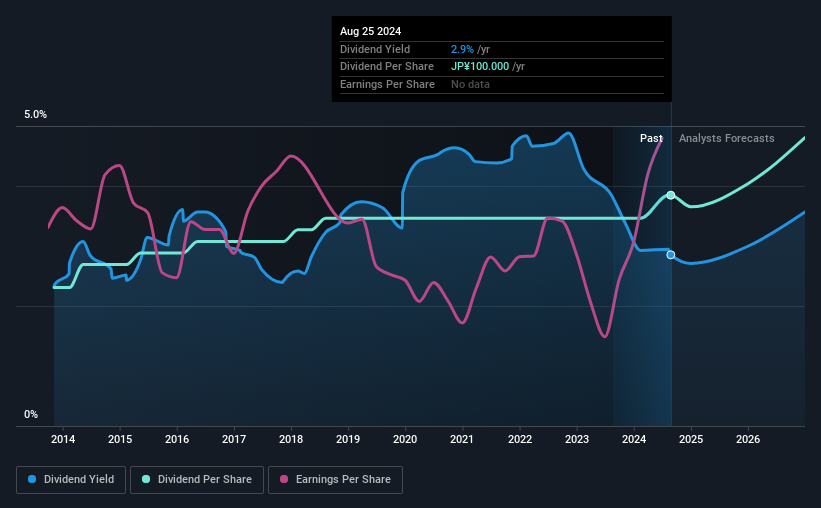Screen dimensions: 821x508
Task: Click the JP¥100.000 dividend per share value
Action: click(480, 67)
